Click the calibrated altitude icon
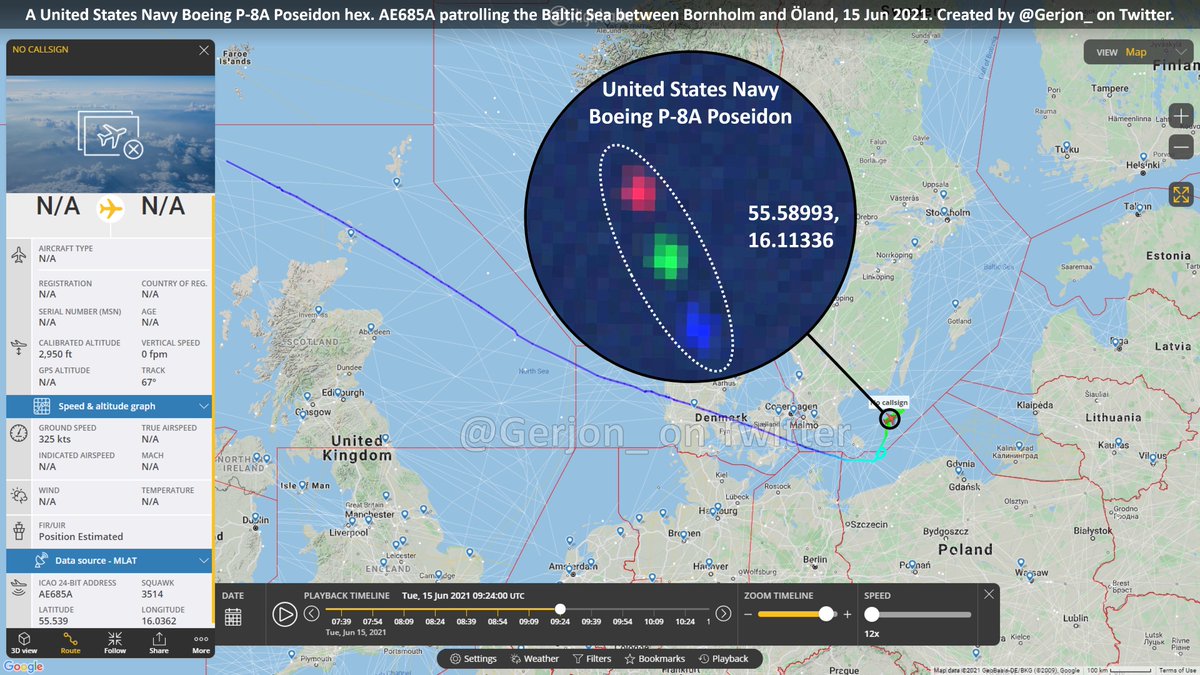The image size is (1200, 675). pos(19,348)
